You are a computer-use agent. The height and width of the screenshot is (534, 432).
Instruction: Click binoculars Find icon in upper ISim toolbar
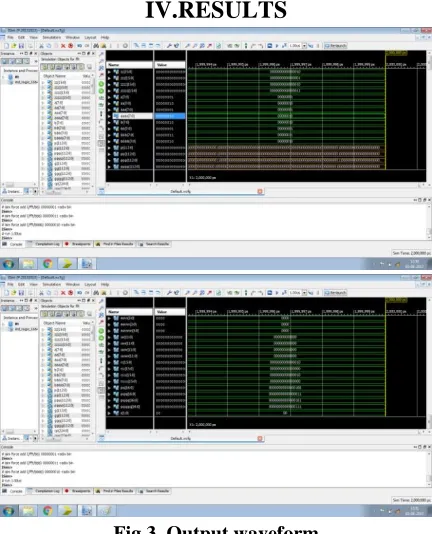click(x=96, y=46)
